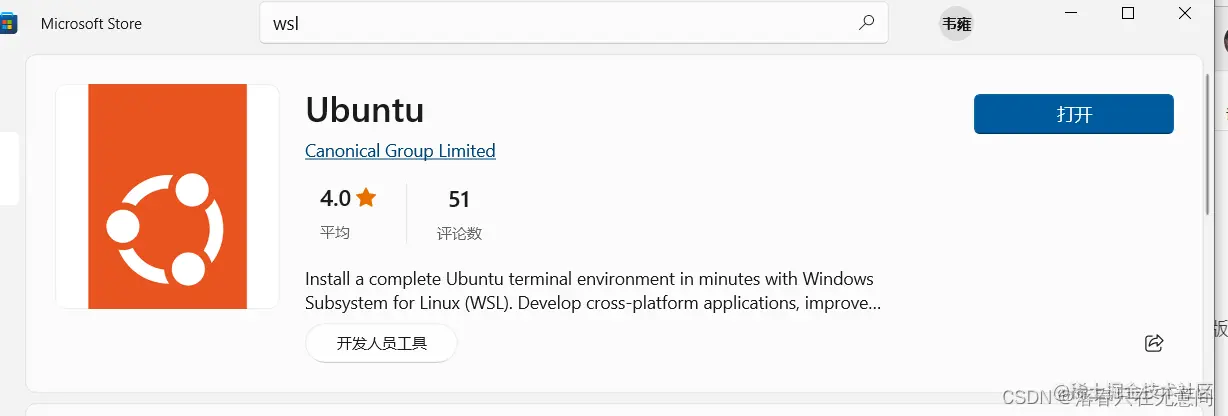
Task: Select the 开发人员工具 category tag
Action: (x=381, y=343)
